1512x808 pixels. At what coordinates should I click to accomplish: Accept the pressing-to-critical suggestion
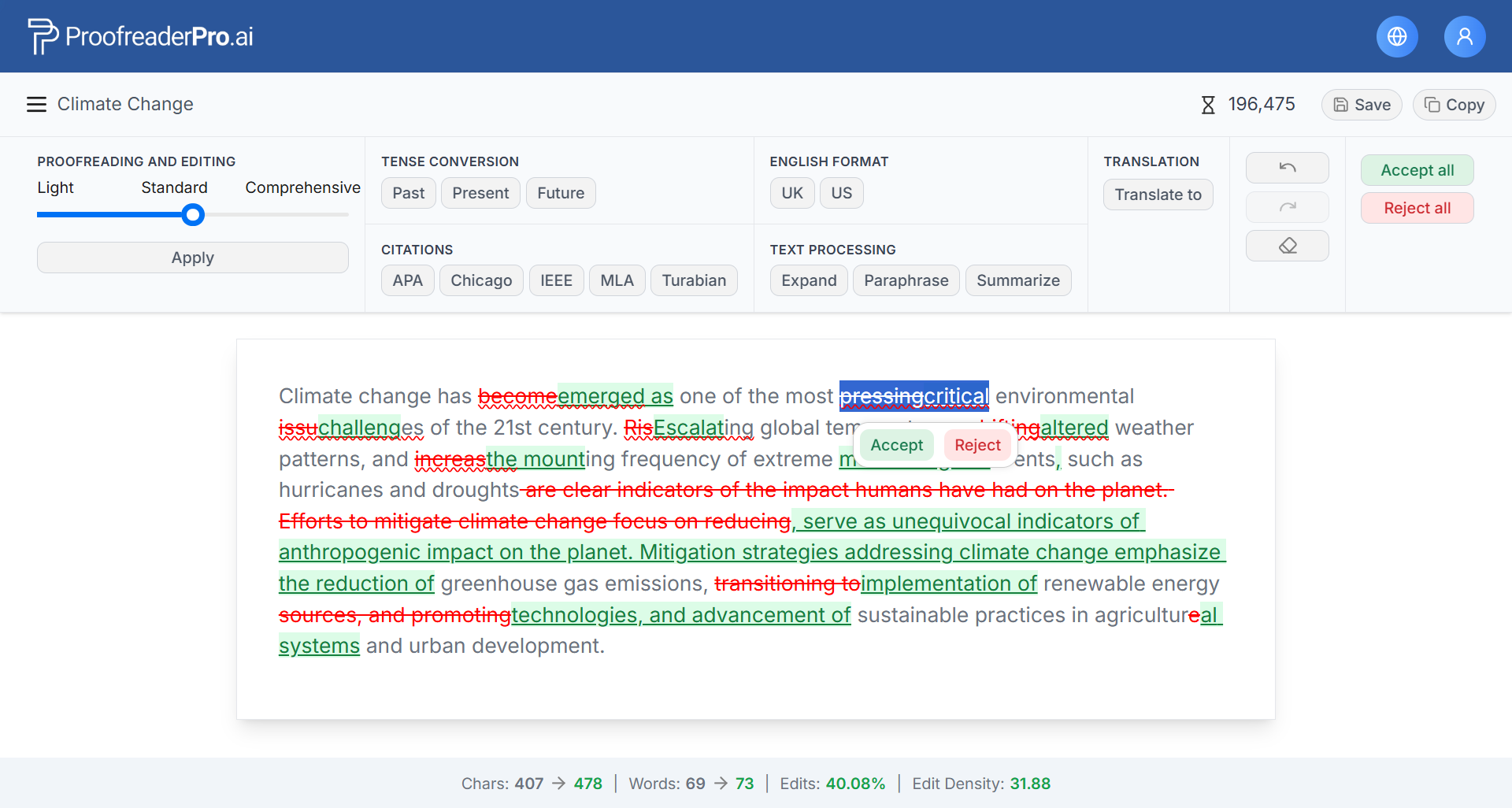[x=896, y=445]
